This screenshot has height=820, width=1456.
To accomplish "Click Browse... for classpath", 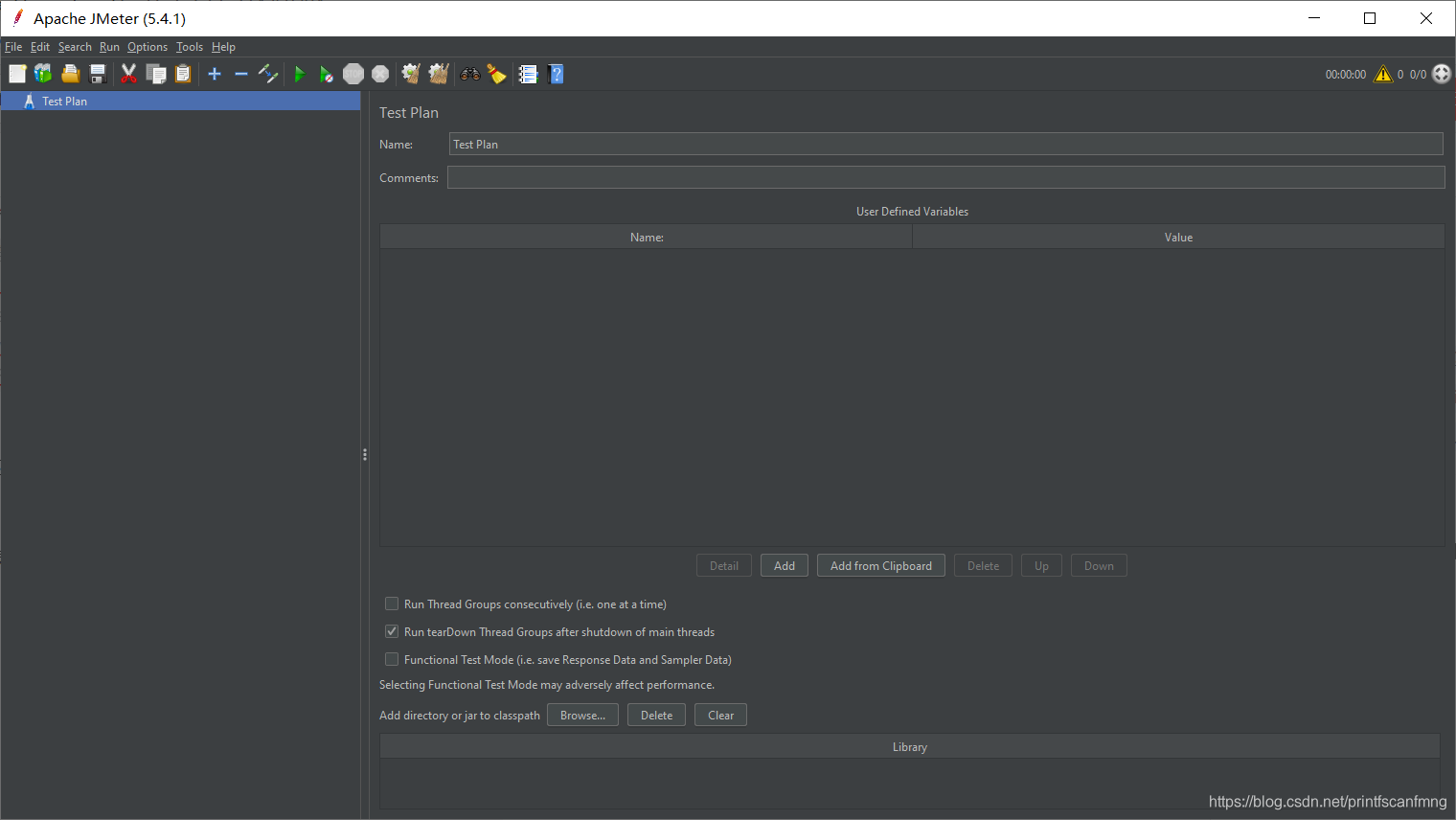I will (582, 715).
